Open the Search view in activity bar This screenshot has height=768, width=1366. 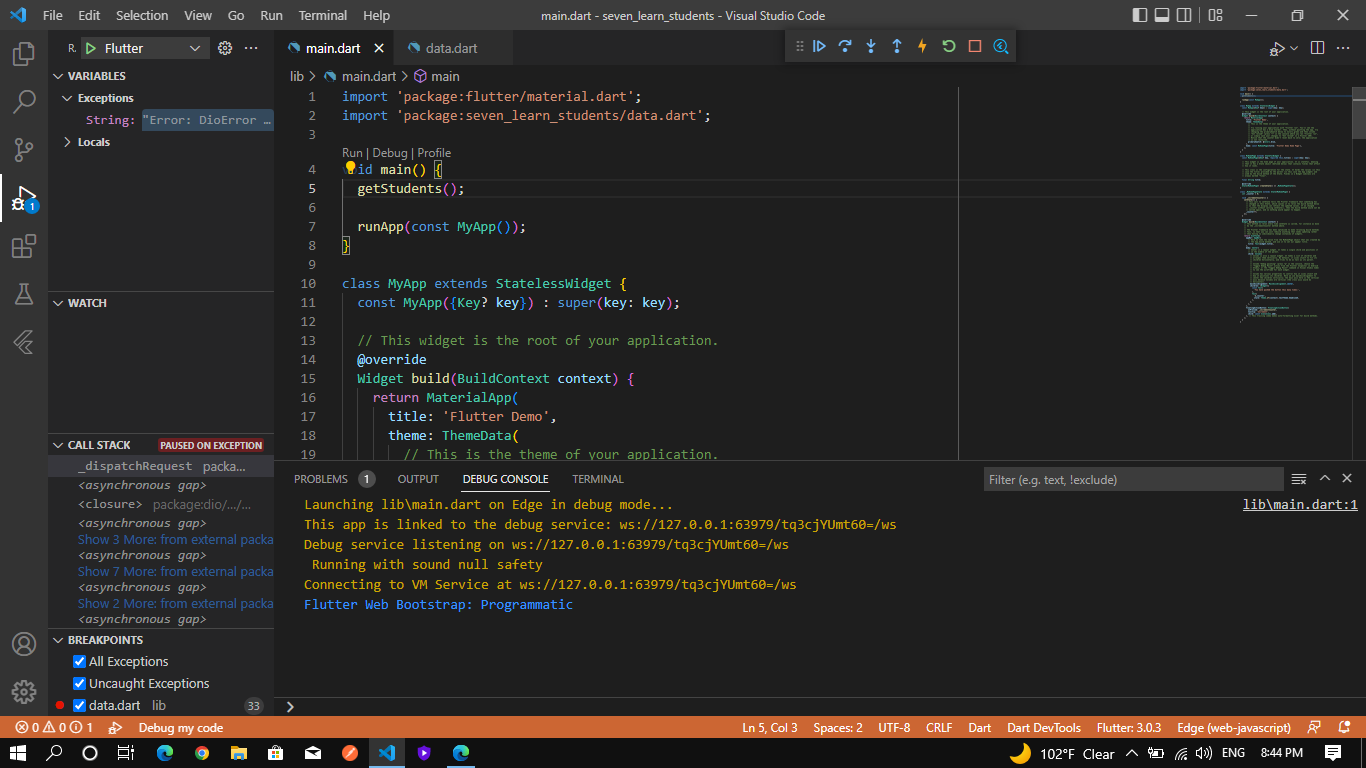24,102
